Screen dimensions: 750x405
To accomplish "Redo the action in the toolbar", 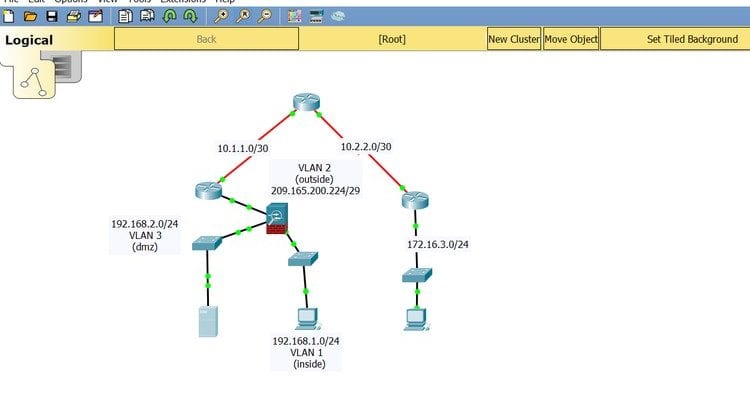I will (x=190, y=17).
